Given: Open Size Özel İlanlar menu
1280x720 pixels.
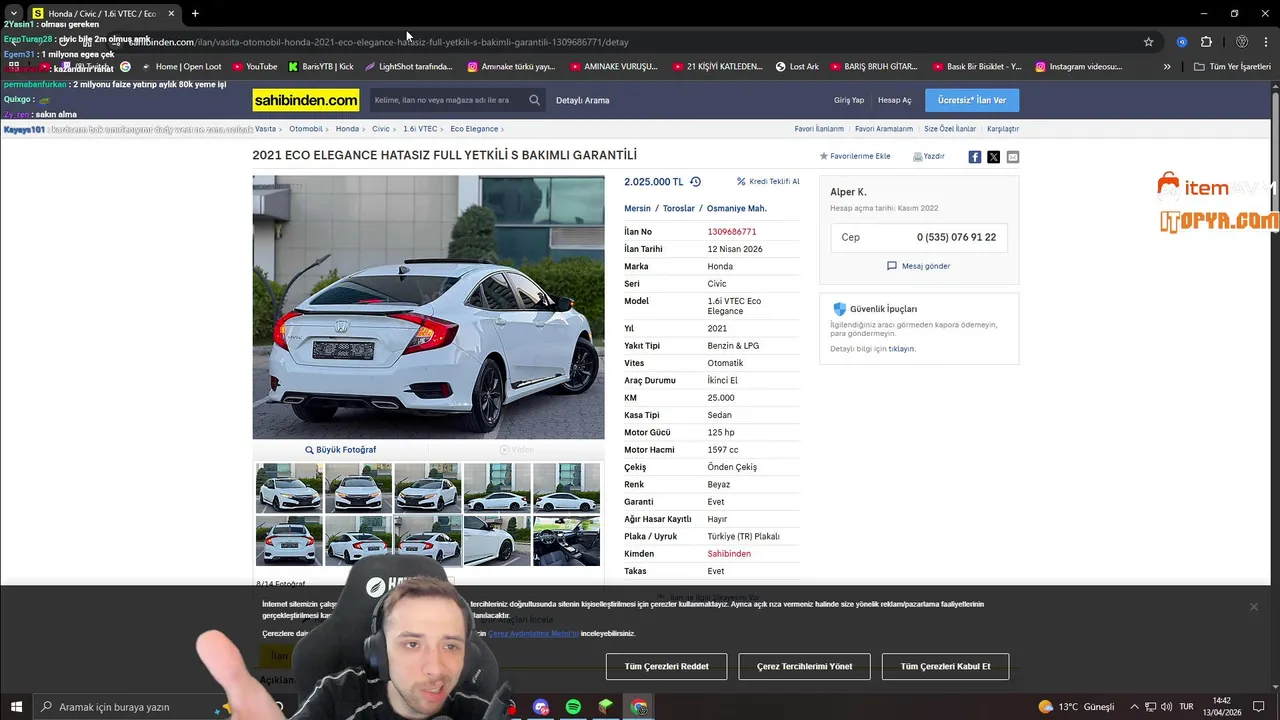Looking at the screenshot, I should click(x=950, y=129).
